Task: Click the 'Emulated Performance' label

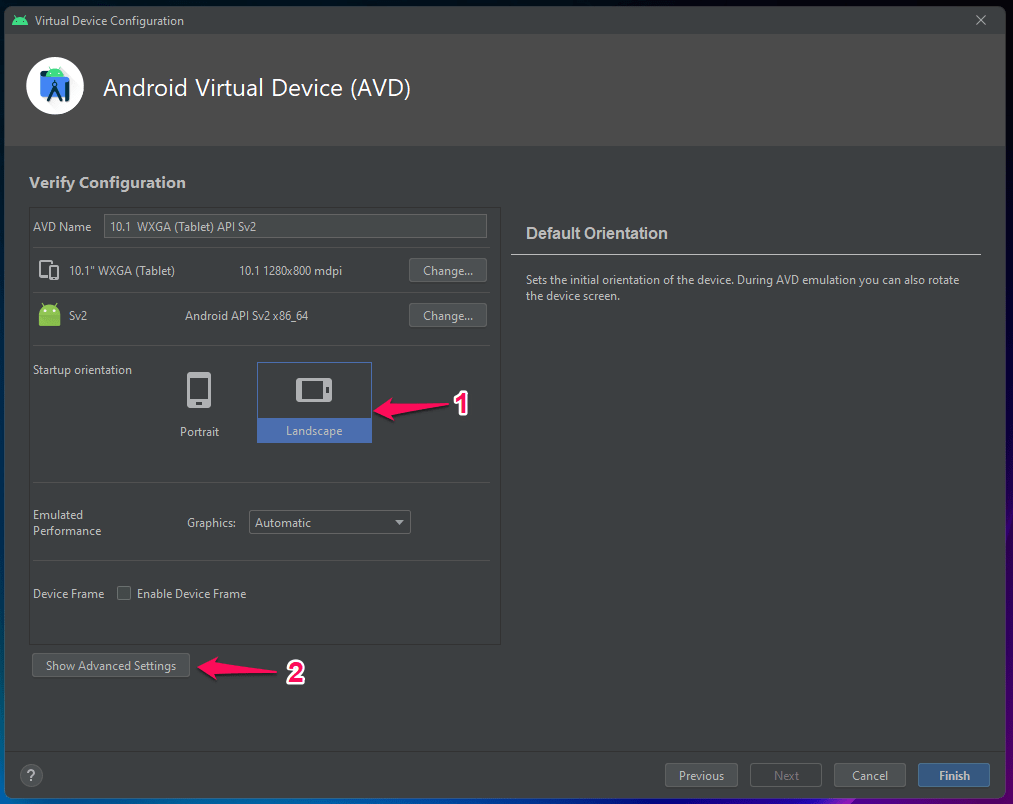Action: [67, 522]
